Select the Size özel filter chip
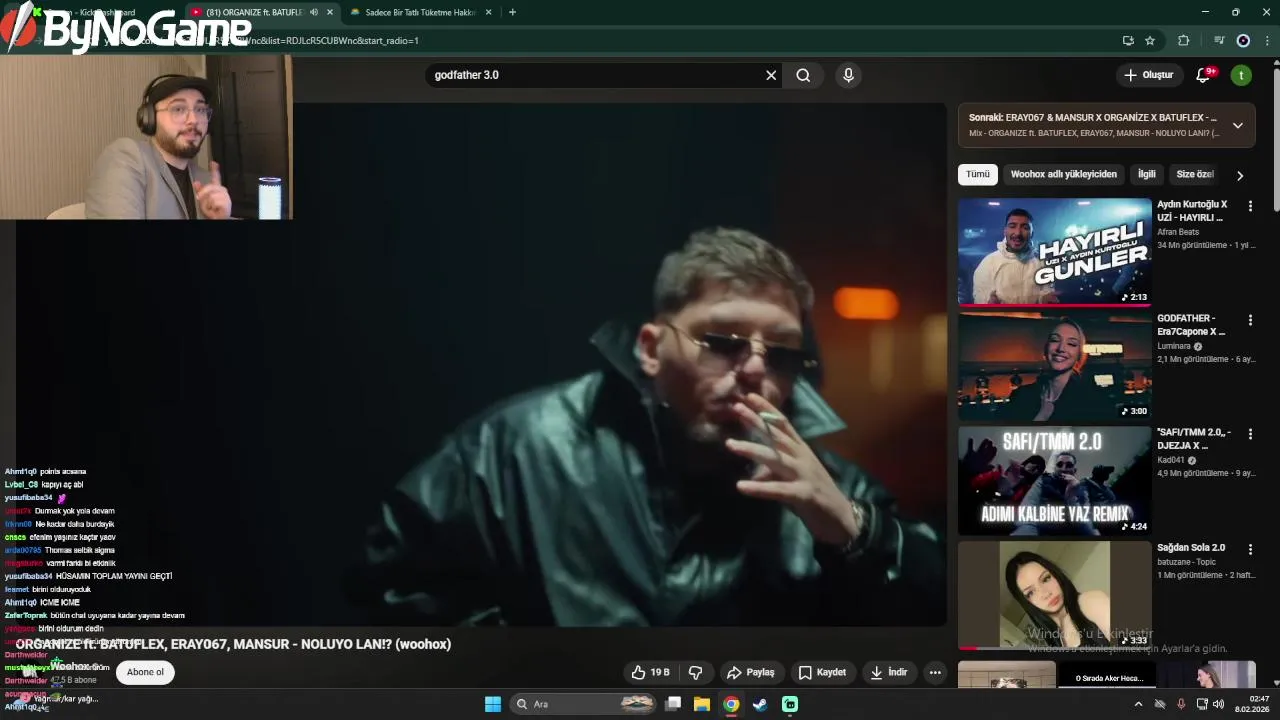The width and height of the screenshot is (1280, 720). pos(1195,174)
